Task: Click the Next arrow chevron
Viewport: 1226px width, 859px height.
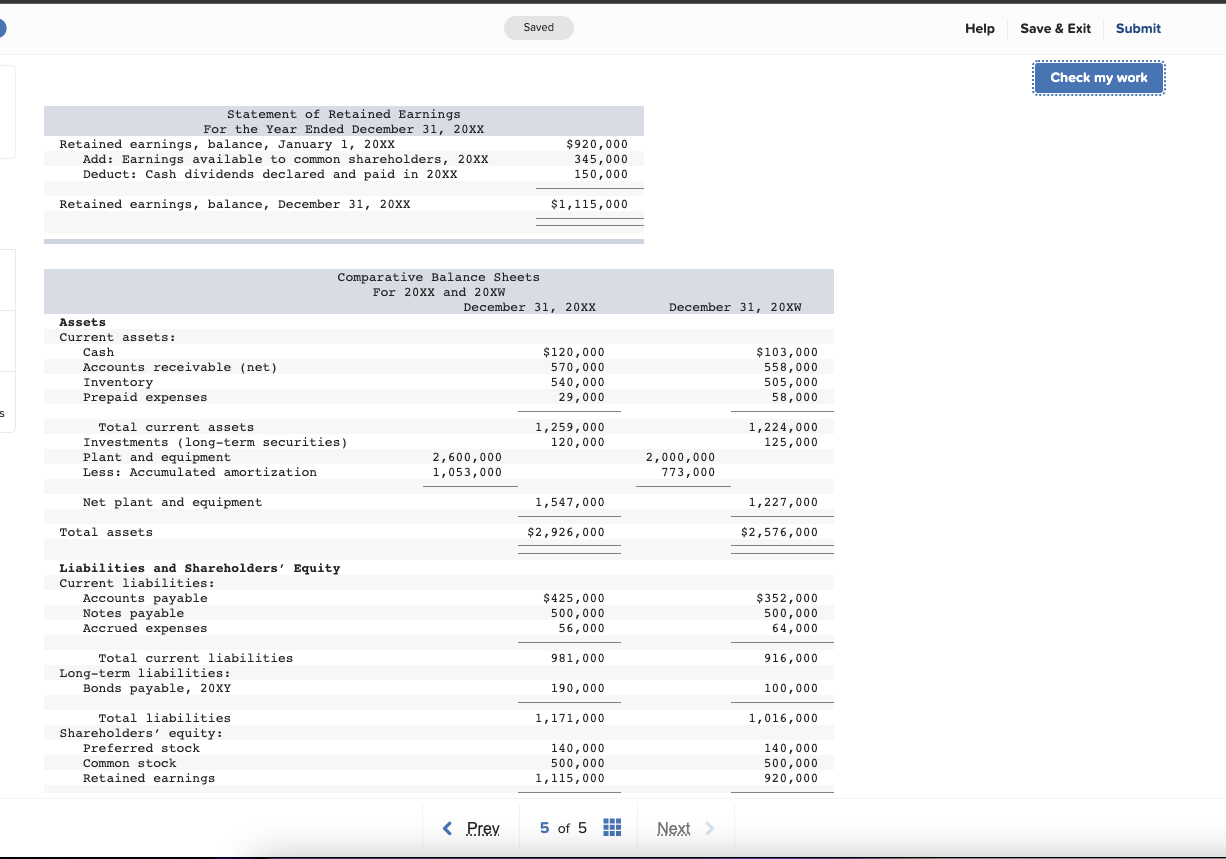Action: click(x=710, y=828)
